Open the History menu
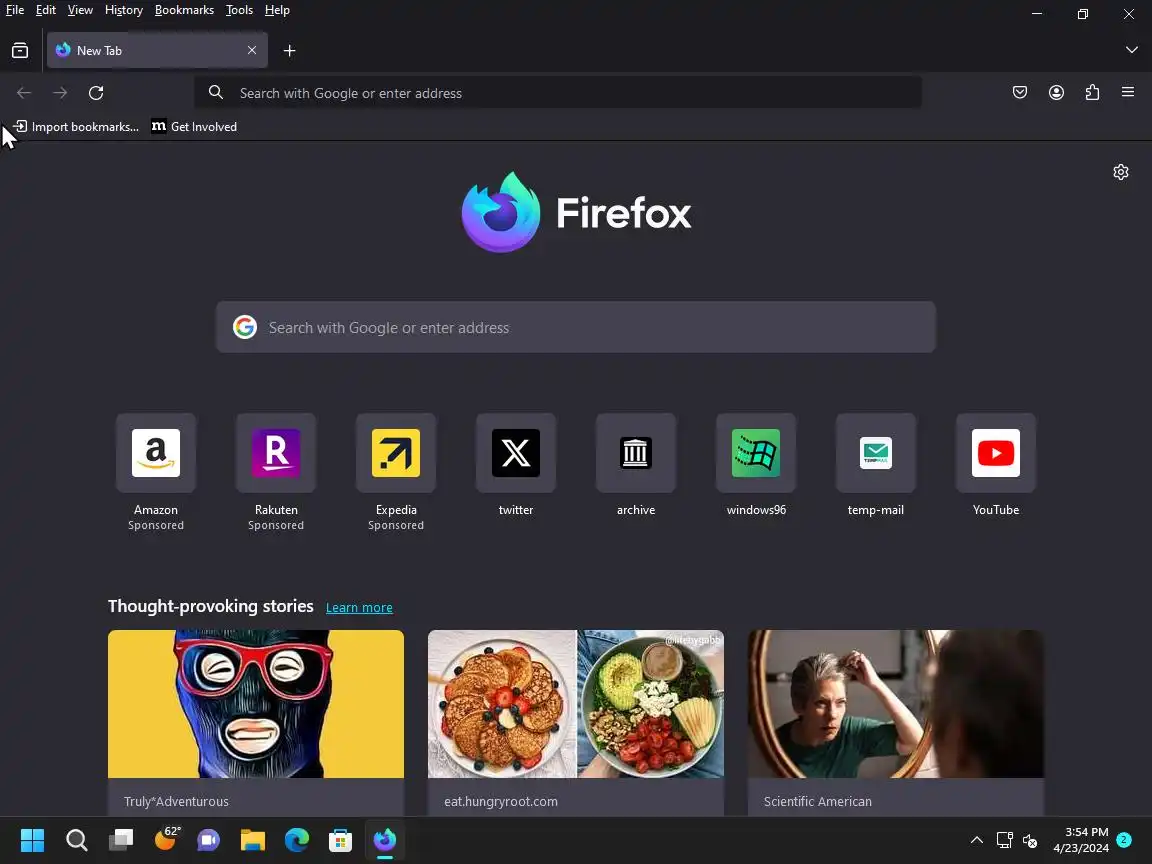 [x=123, y=10]
